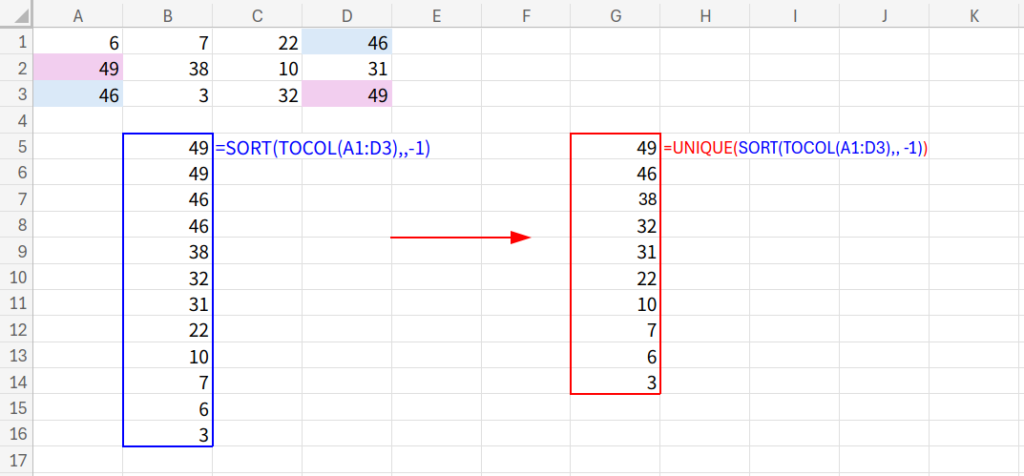Screen dimensions: 1024x476
Task: Click column header G
Action: pyautogui.click(x=615, y=15)
